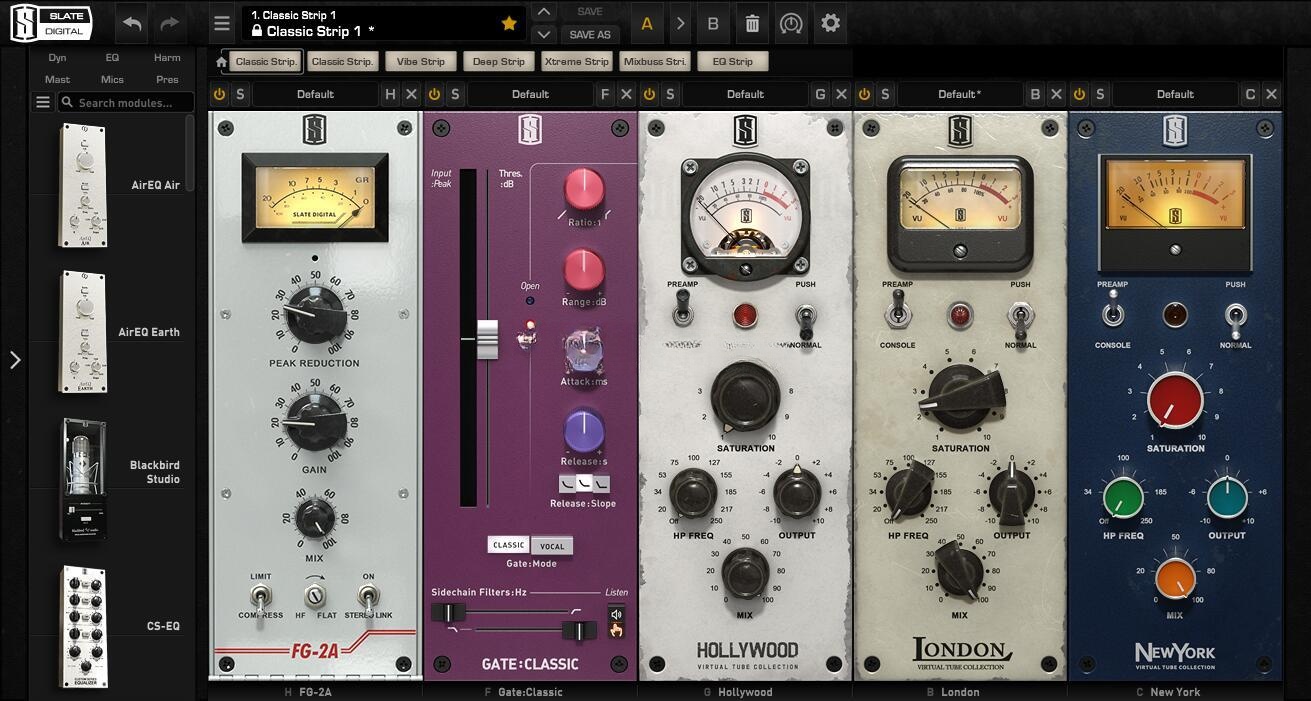Solo the Hollywood module

tap(670, 94)
